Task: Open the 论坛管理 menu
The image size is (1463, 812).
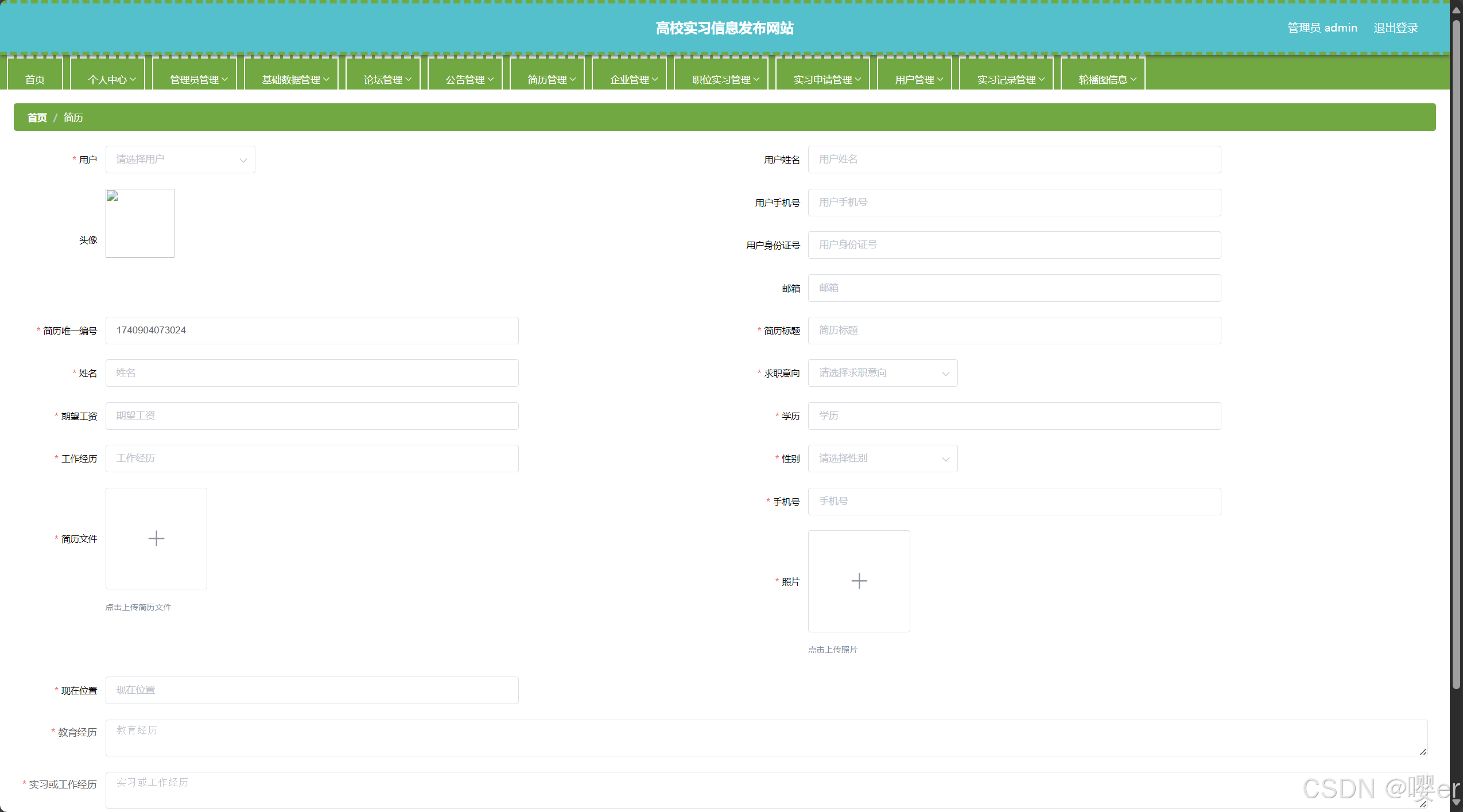Action: (387, 80)
